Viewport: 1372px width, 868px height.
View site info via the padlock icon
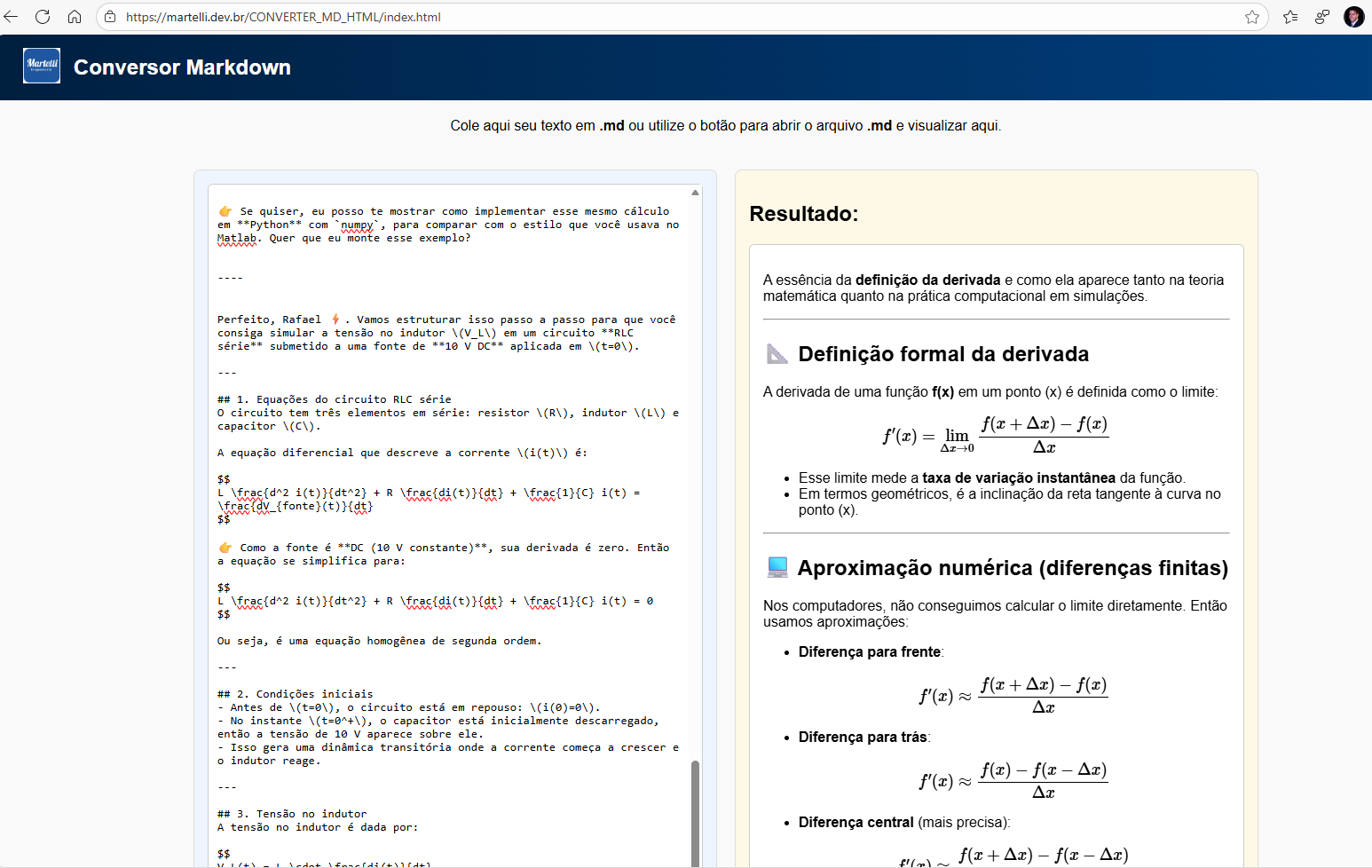pos(110,17)
